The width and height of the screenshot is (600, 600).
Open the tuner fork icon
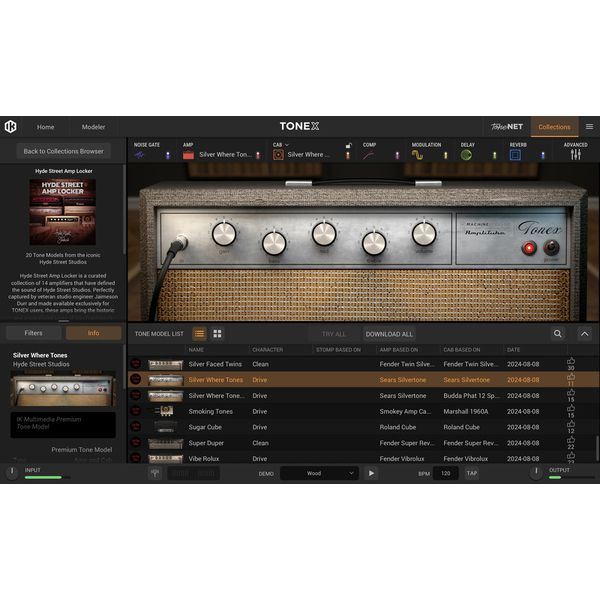(155, 473)
